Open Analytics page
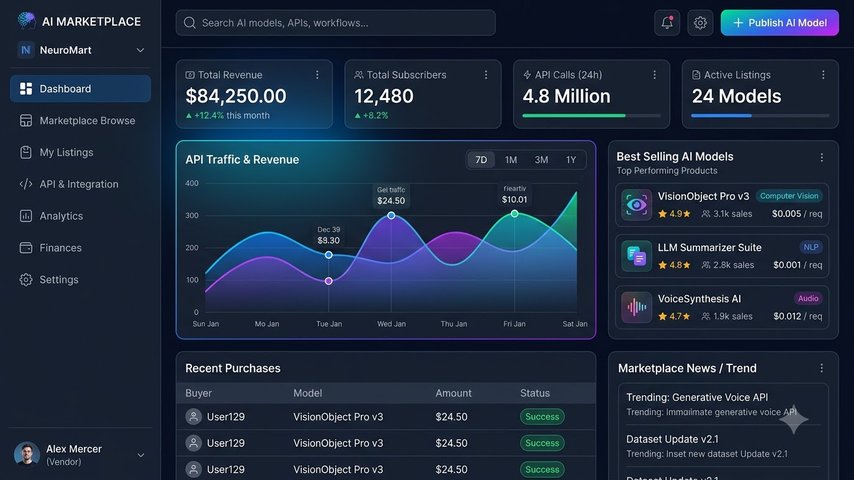The width and height of the screenshot is (854, 480). point(80,216)
